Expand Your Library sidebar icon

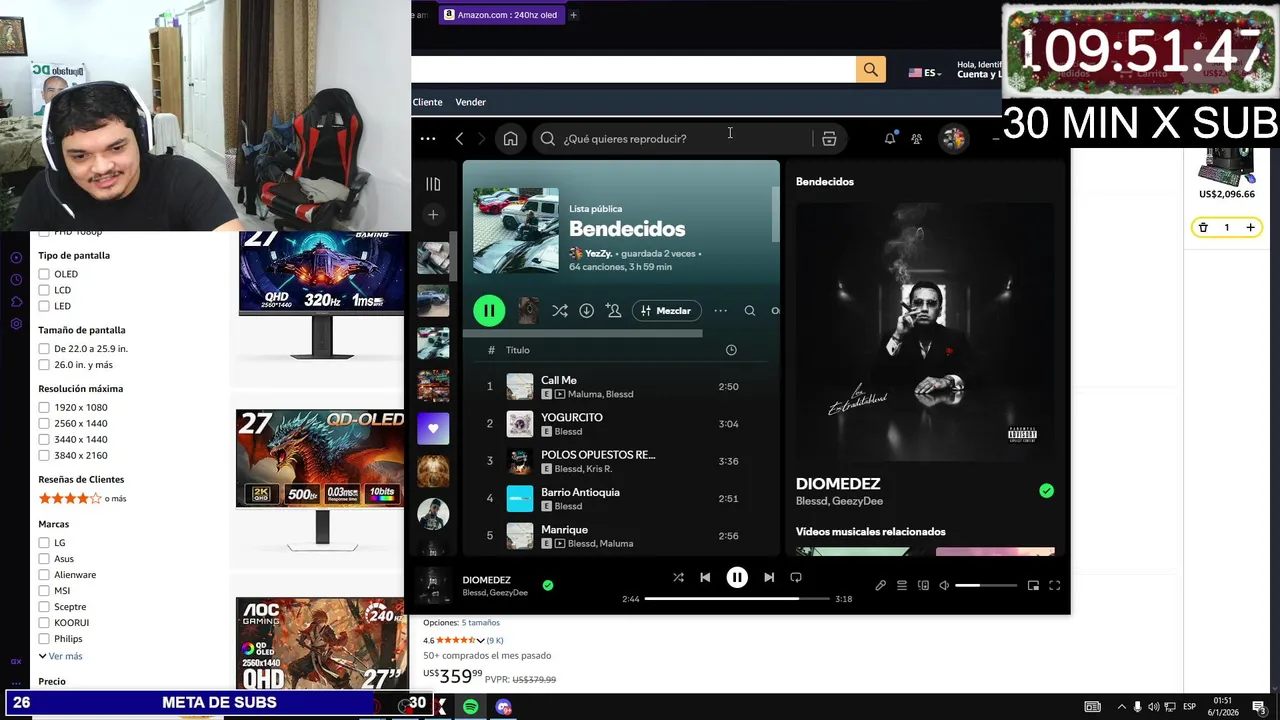click(x=433, y=184)
